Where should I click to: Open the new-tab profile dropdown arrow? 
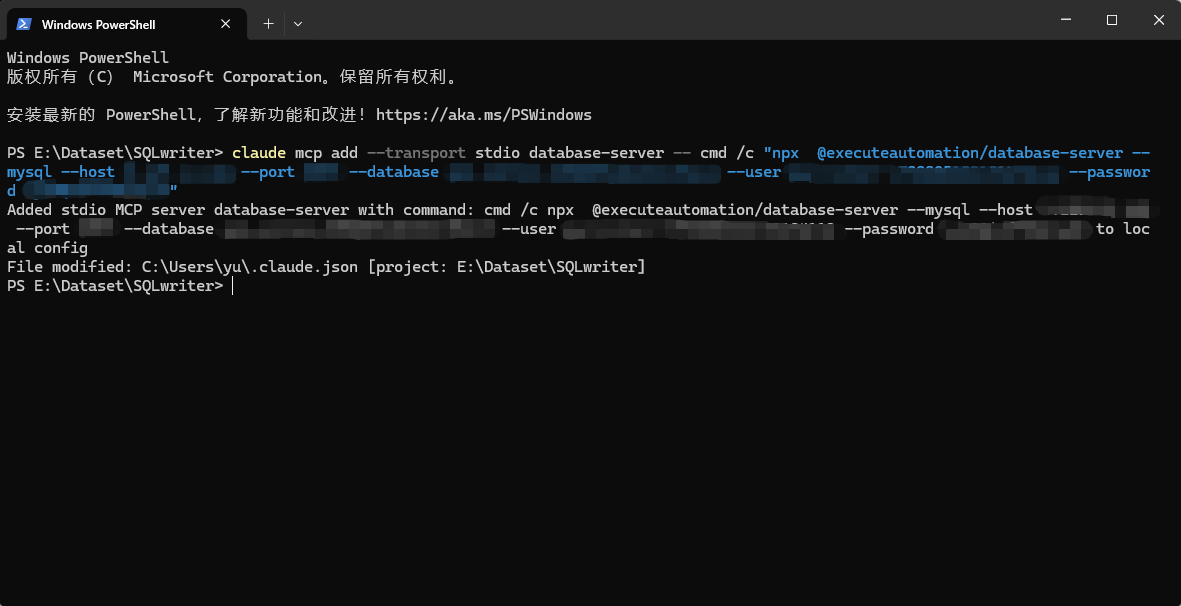coord(298,24)
